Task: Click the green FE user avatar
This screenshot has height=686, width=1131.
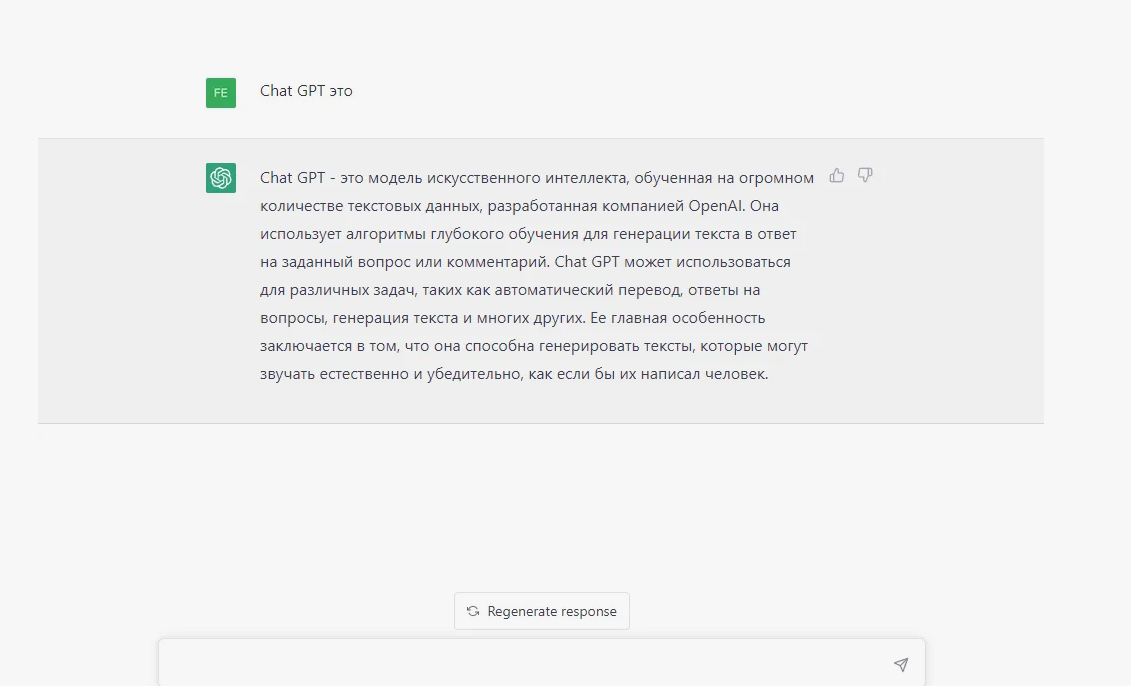Action: coord(221,93)
